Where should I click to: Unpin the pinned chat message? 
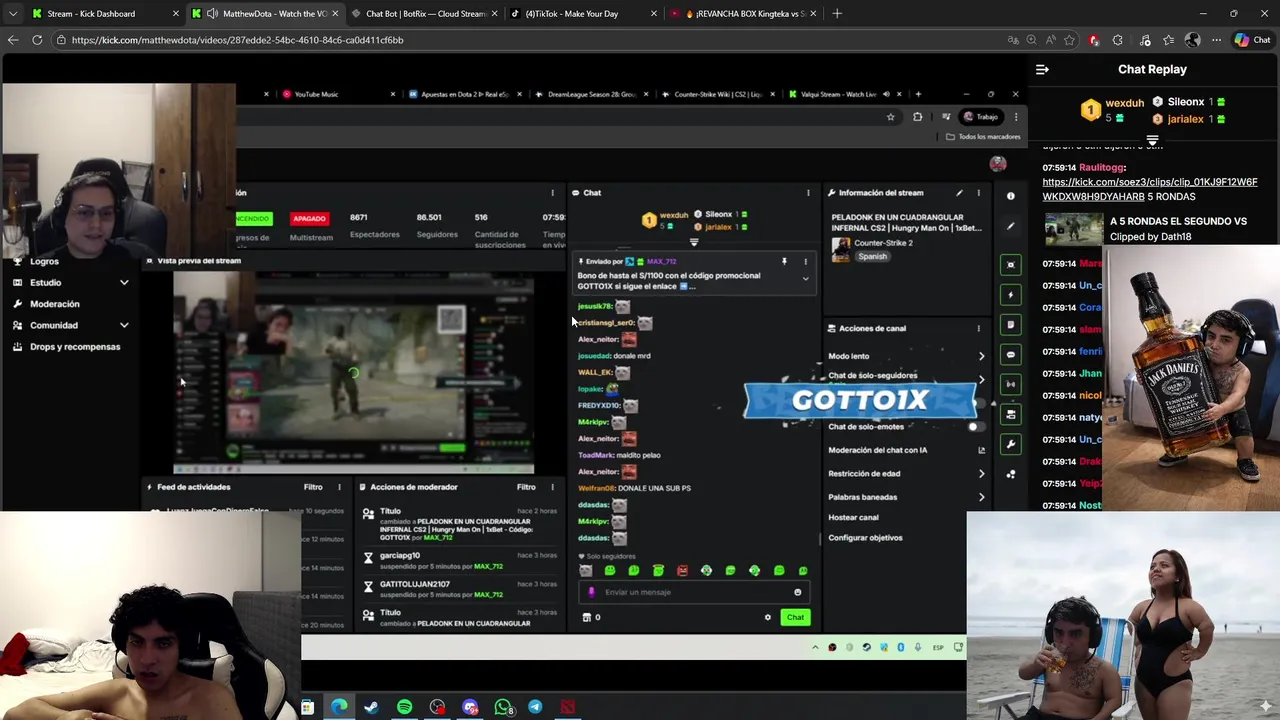784,261
